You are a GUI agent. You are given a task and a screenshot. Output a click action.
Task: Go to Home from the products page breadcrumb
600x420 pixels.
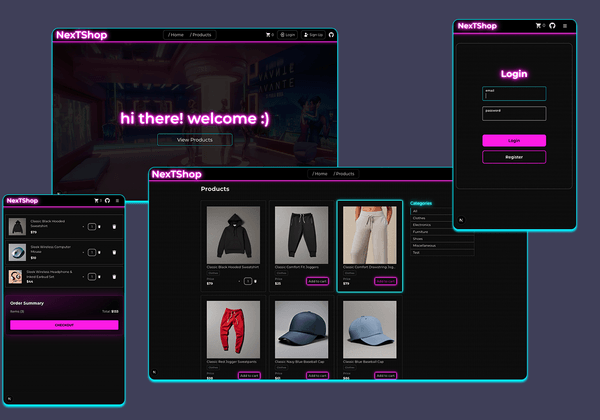[x=320, y=174]
